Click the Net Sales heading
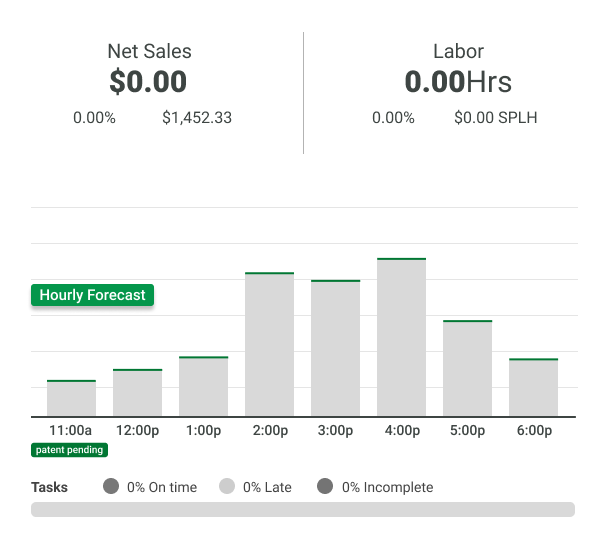The image size is (606, 553). click(x=149, y=51)
